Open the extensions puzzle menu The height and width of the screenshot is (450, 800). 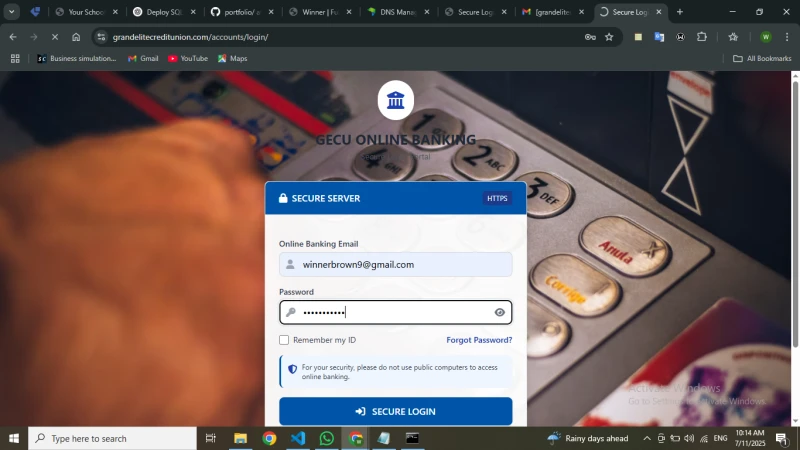(702, 37)
